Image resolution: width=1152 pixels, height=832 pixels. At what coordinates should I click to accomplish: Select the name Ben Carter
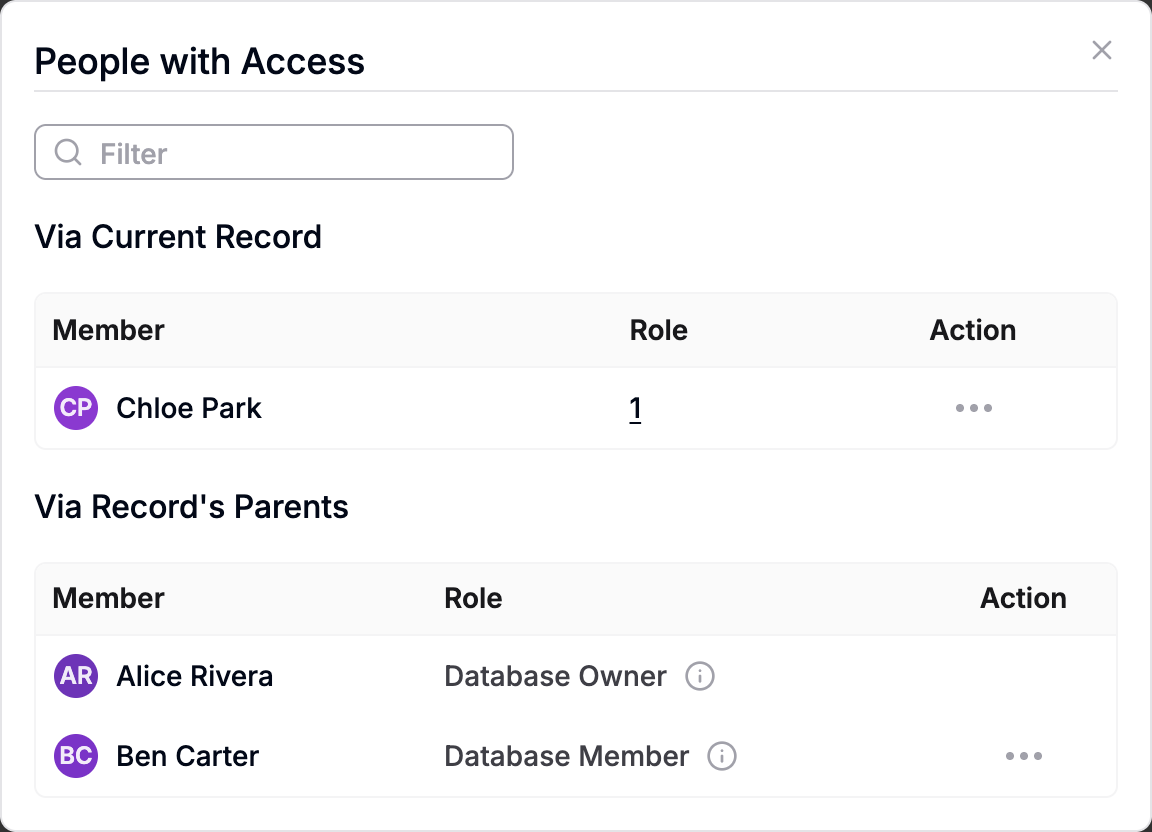[x=187, y=756]
